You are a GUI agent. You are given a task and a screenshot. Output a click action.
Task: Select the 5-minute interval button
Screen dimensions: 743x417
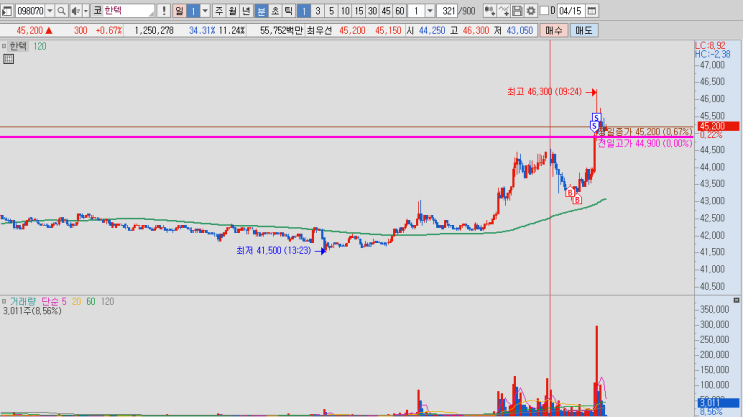(x=331, y=10)
